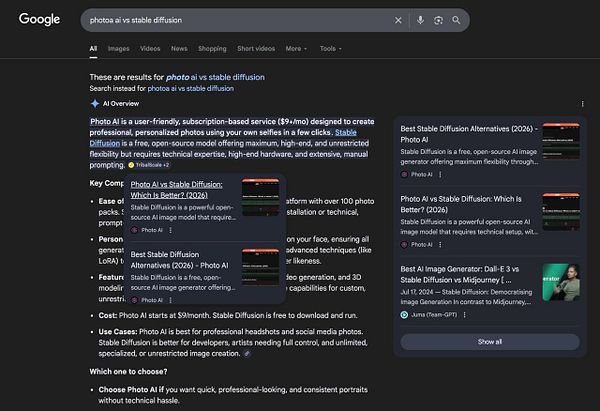Image resolution: width=600 pixels, height=411 pixels.
Task: Click green thumbnail of Best AI Image Generator card
Action: pyautogui.click(x=561, y=282)
